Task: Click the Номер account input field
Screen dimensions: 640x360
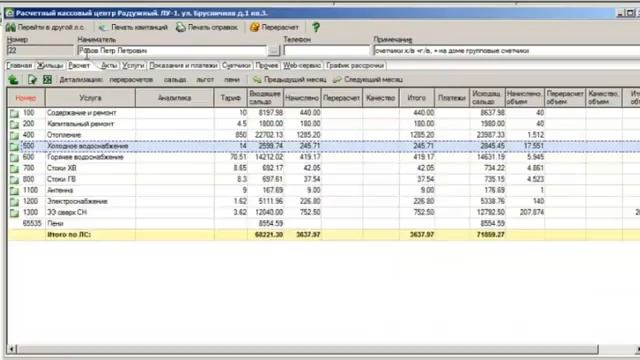Action: [x=40, y=51]
